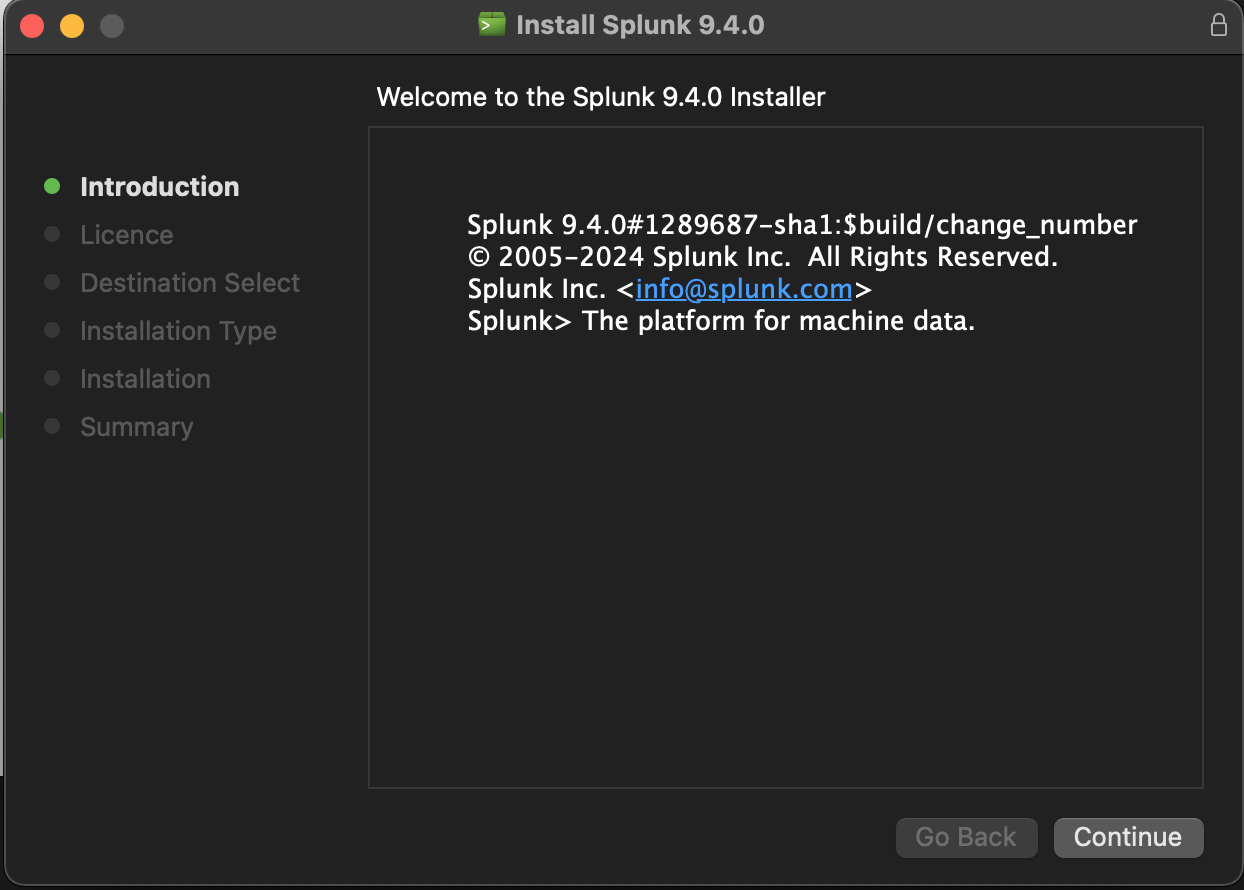Image resolution: width=1244 pixels, height=890 pixels.
Task: Click the bullet beside the Installation step
Action: point(53,378)
